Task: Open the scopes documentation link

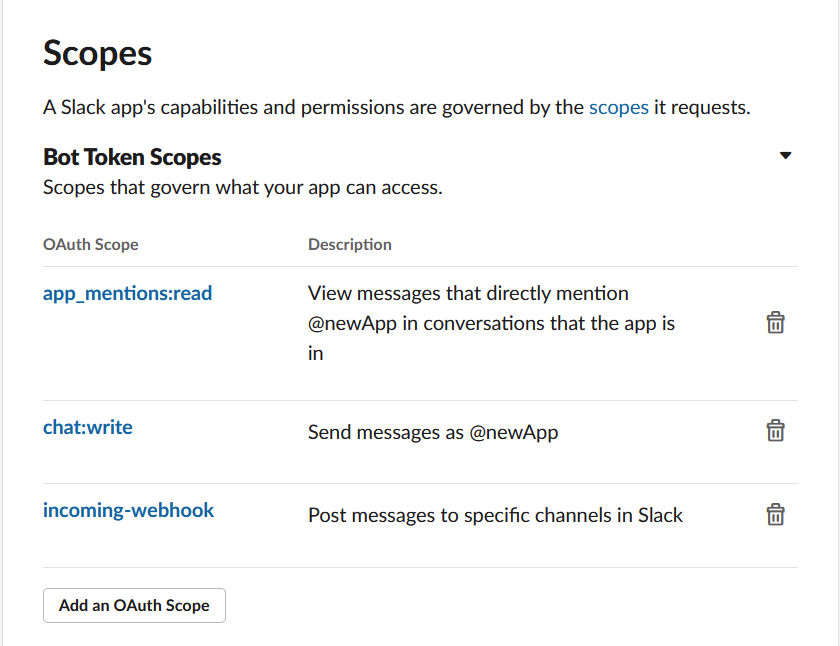Action: (618, 107)
